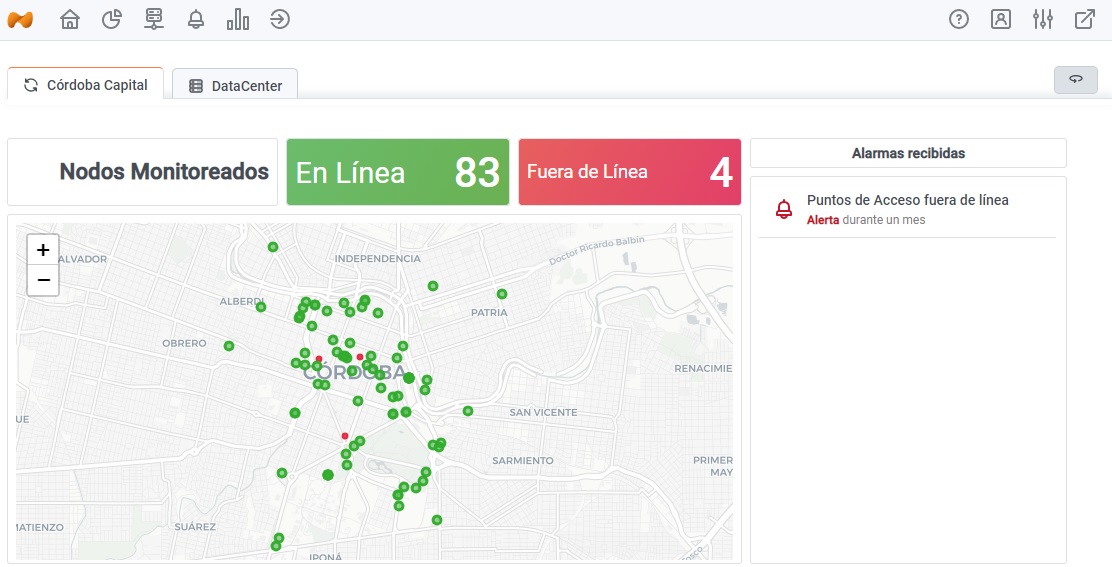Screen dimensions: 1112x567
Task: Switch to the DataCenter tab
Action: point(235,86)
